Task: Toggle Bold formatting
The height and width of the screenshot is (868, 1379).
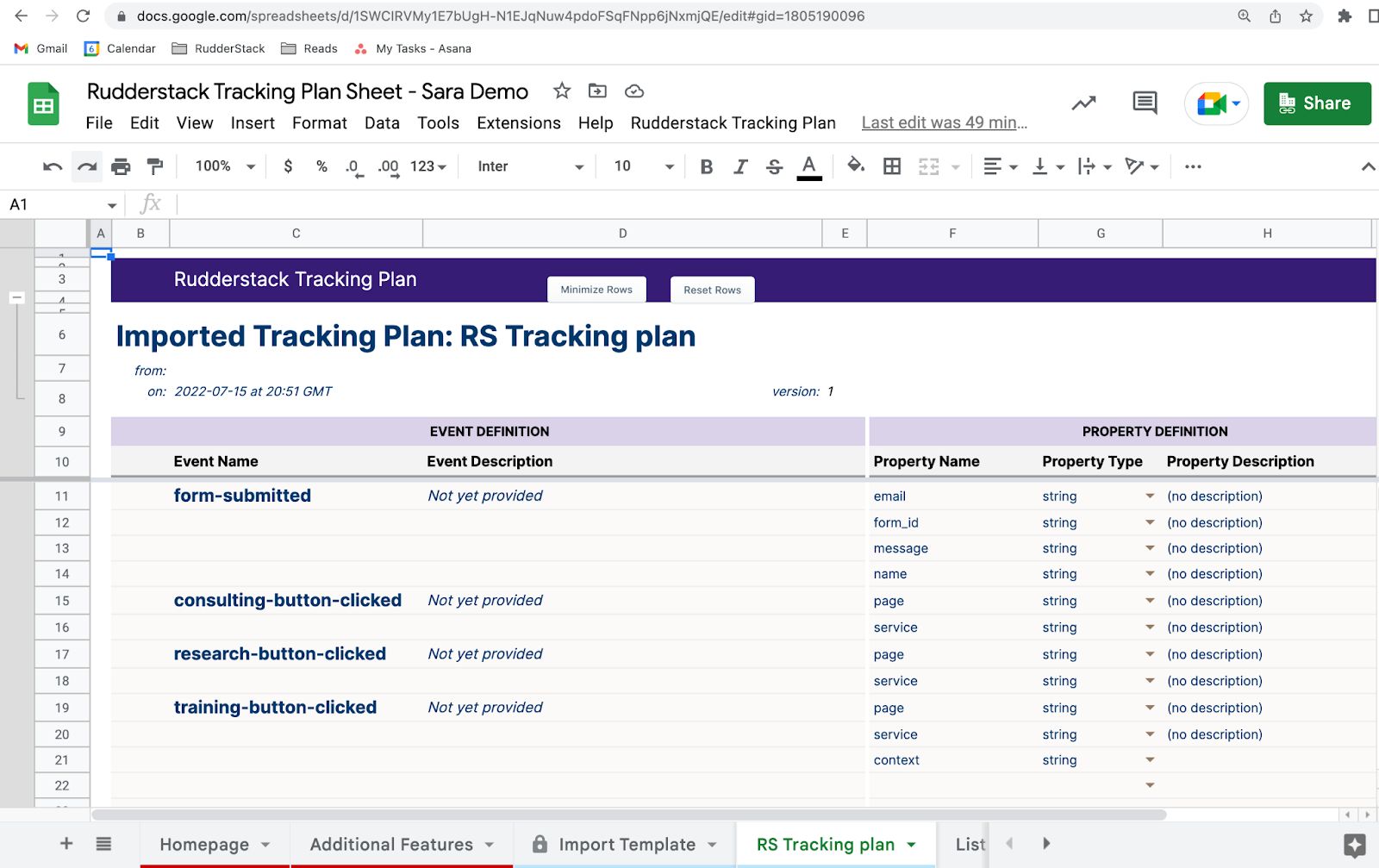Action: [706, 166]
